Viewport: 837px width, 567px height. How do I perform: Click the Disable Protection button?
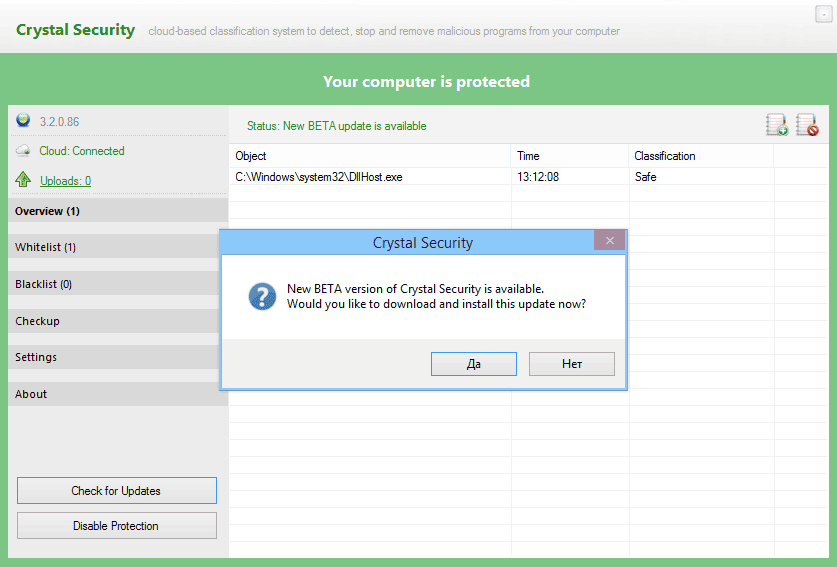[x=116, y=526]
